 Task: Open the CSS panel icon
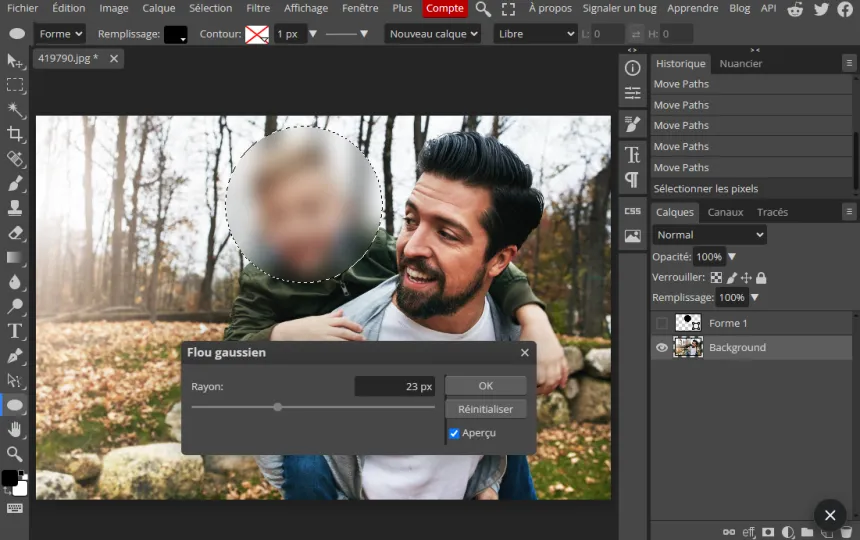coord(632,211)
